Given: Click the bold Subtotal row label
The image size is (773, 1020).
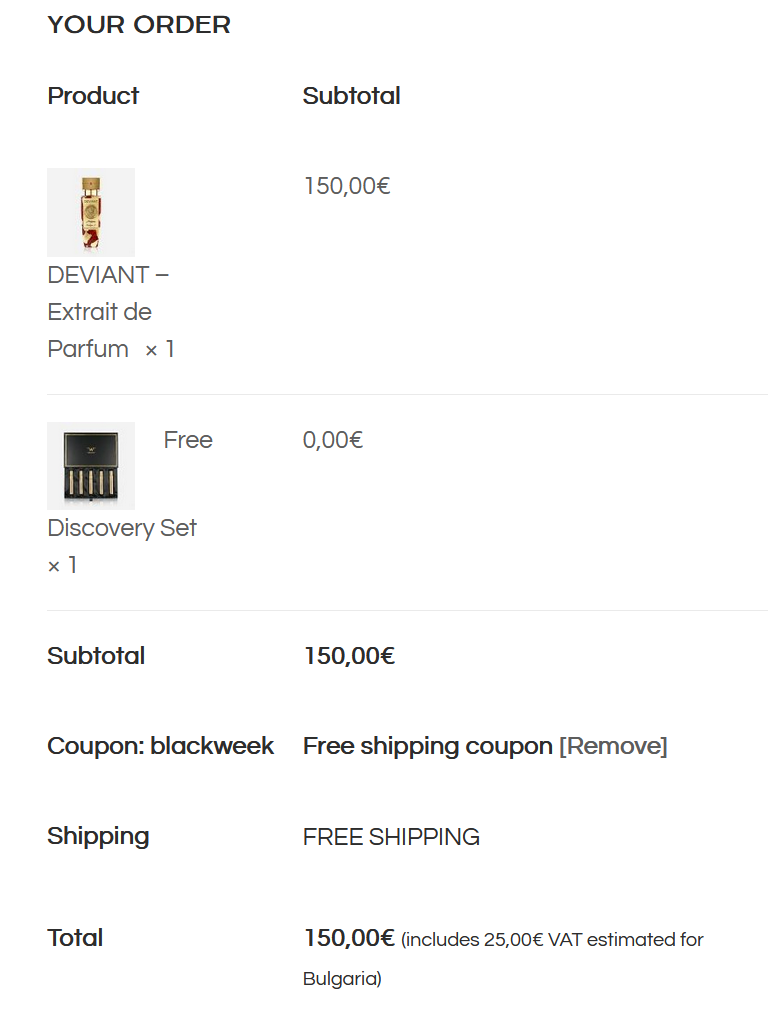Looking at the screenshot, I should [x=96, y=656].
